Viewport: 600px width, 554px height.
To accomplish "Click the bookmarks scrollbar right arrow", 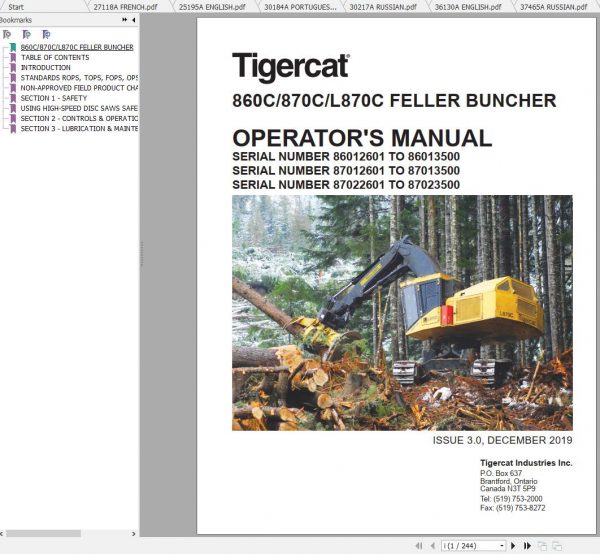I will pos(134,533).
